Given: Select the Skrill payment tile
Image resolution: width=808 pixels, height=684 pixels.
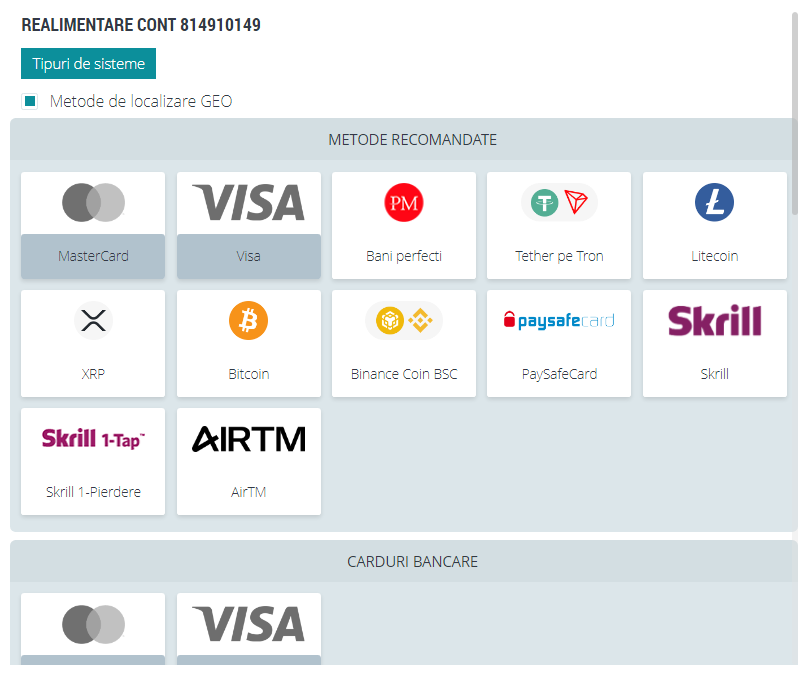Looking at the screenshot, I should point(714,343).
